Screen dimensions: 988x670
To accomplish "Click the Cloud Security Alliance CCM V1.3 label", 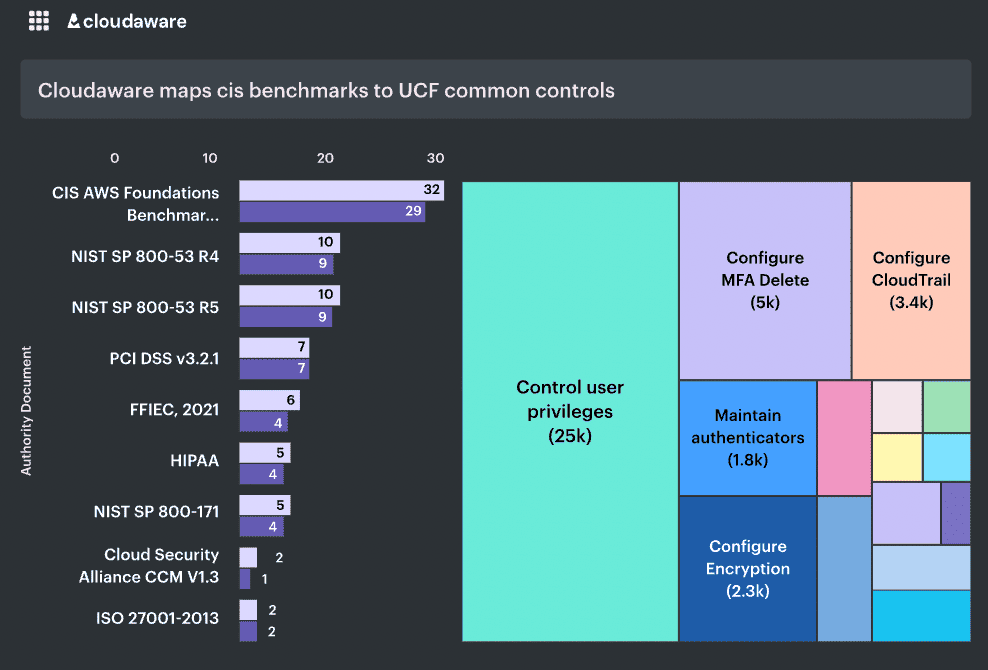I will [x=149, y=565].
